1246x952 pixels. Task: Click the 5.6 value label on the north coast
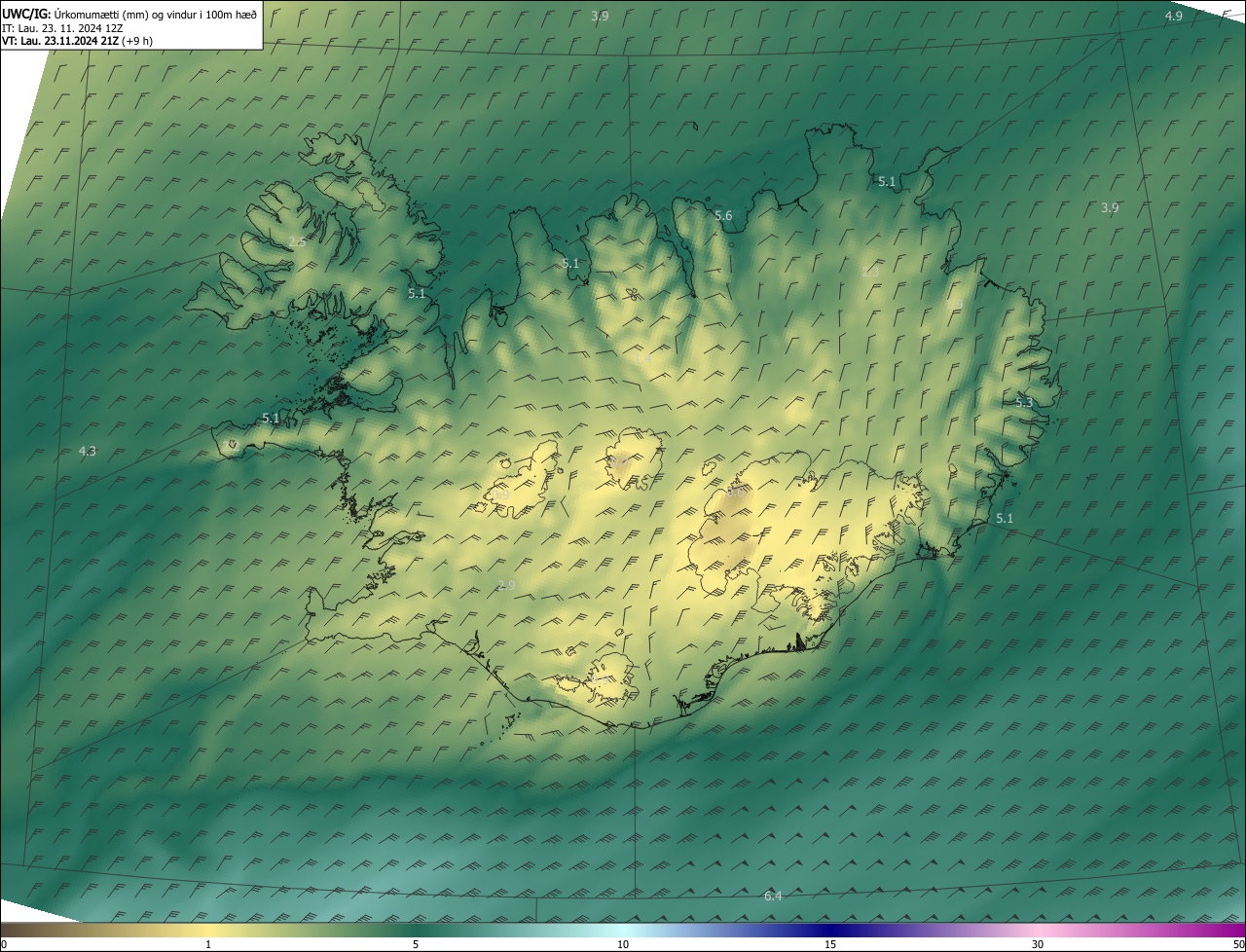tap(723, 216)
